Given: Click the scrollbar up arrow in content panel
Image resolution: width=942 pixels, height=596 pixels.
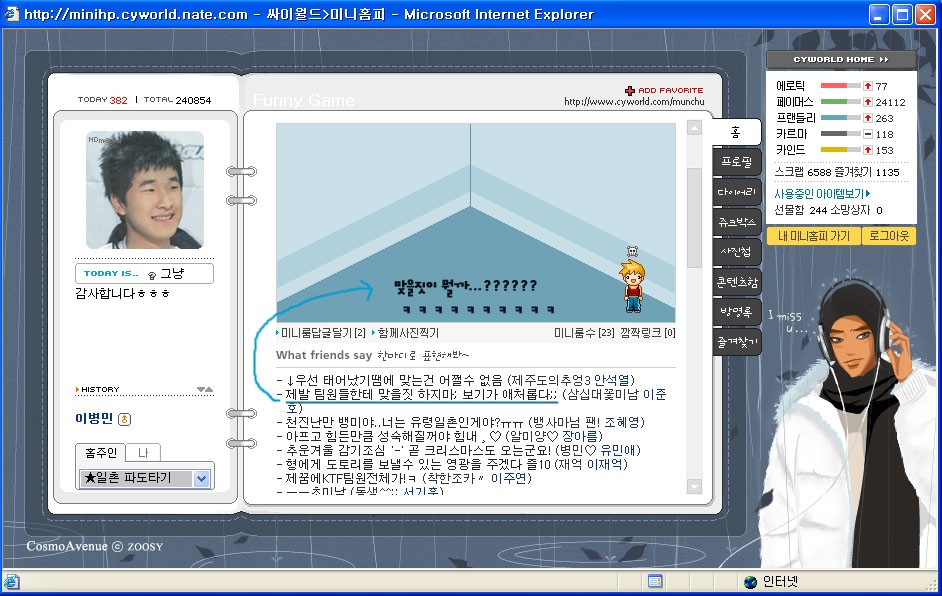Looking at the screenshot, I should pyautogui.click(x=694, y=127).
